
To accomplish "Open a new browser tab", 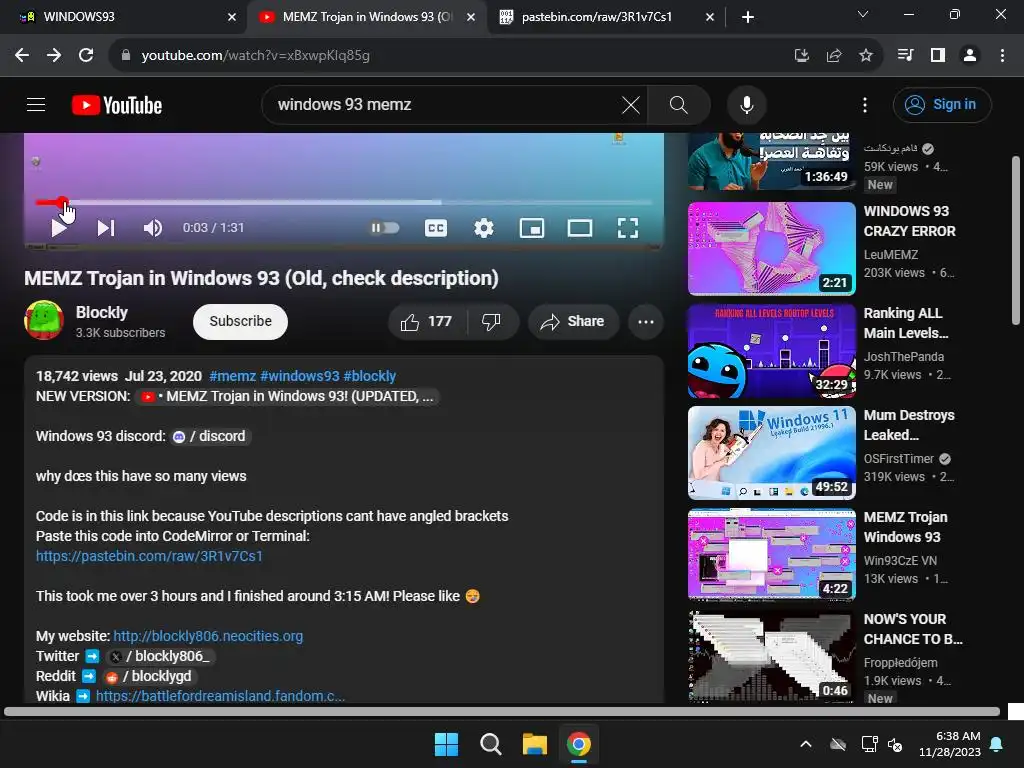I will (748, 17).
